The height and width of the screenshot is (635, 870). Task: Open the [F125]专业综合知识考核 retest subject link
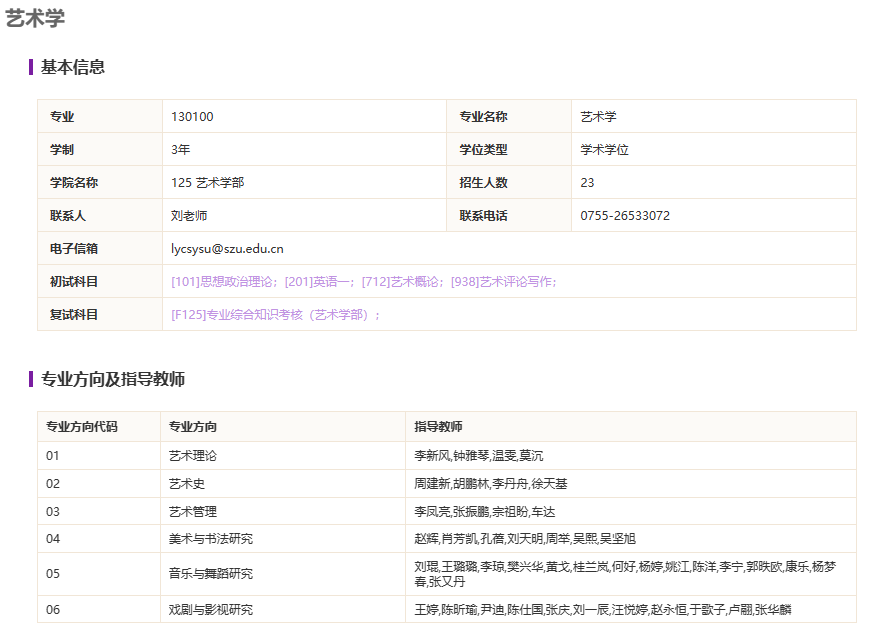(x=272, y=315)
